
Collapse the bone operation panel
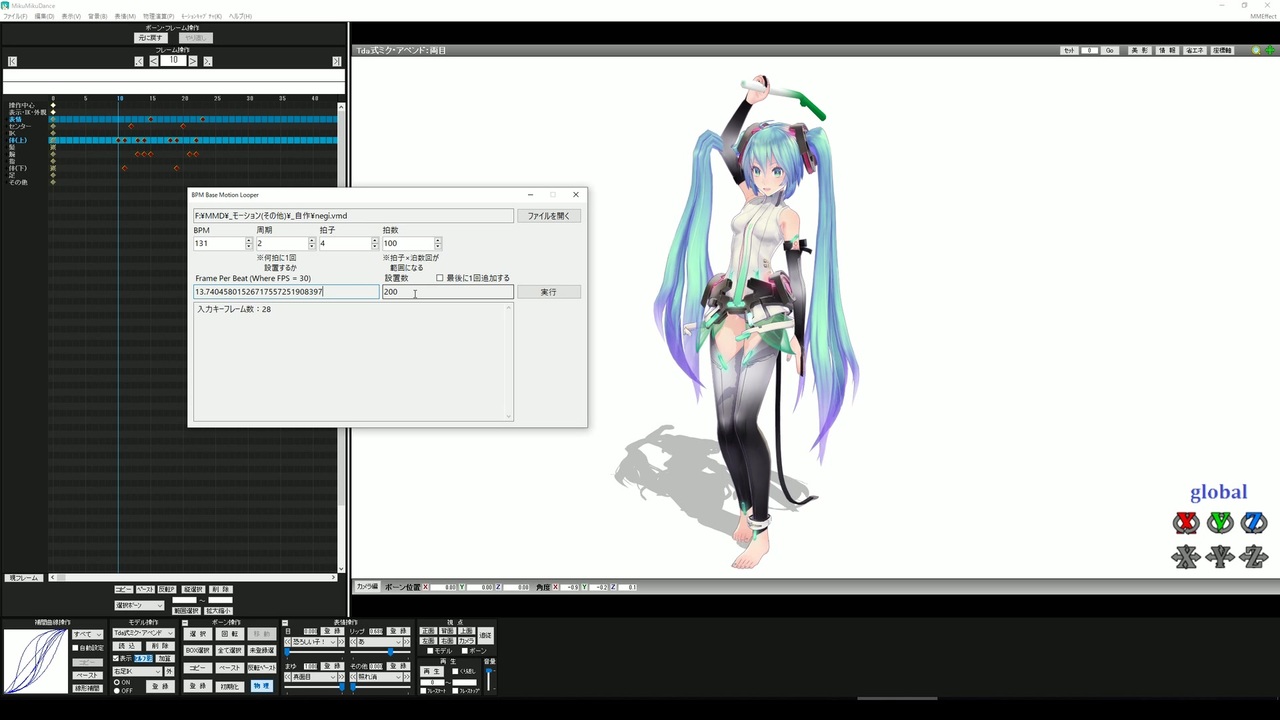(185, 623)
